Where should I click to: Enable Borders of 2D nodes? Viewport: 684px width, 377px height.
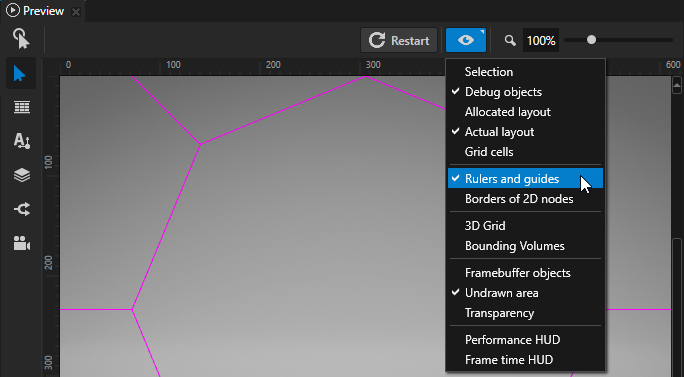pyautogui.click(x=525, y=199)
